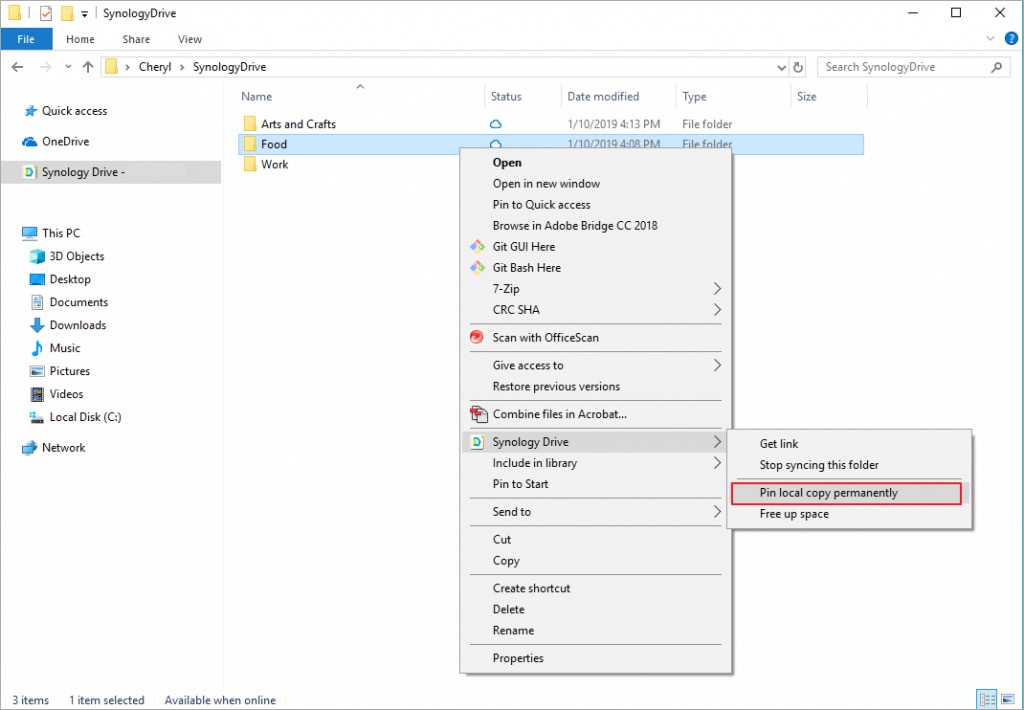
Task: Open recent locations dropdown arrow
Action: point(68,67)
